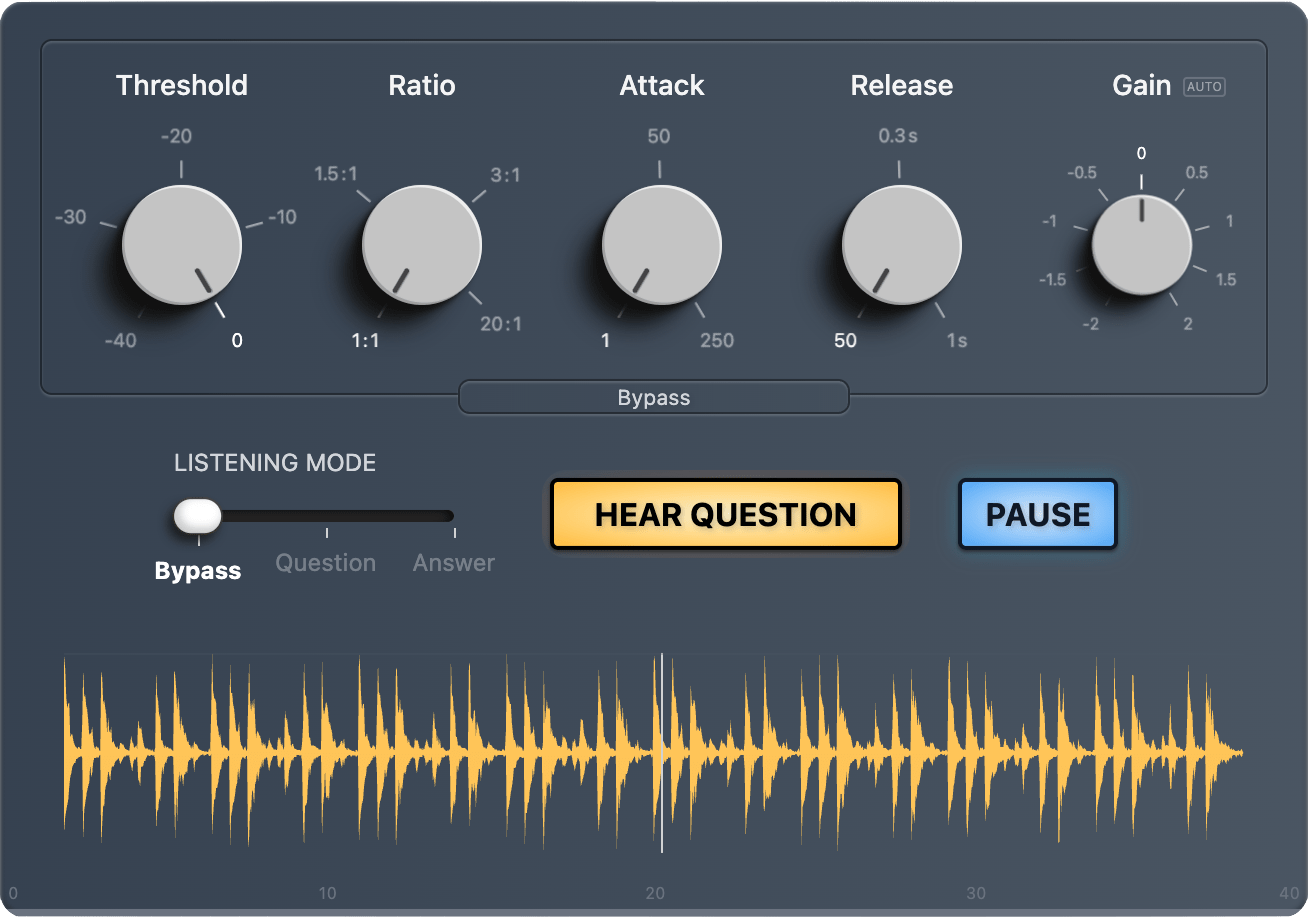Image resolution: width=1308 pixels, height=918 pixels.
Task: Click the Bypass bar below the compressor panel
Action: tap(654, 397)
